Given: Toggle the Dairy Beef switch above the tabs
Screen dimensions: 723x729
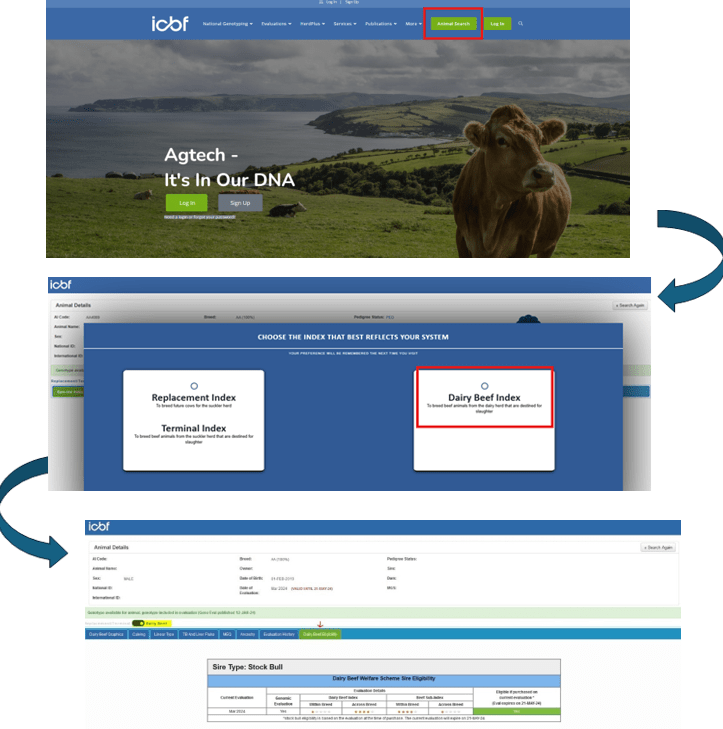Looking at the screenshot, I should 138,623.
